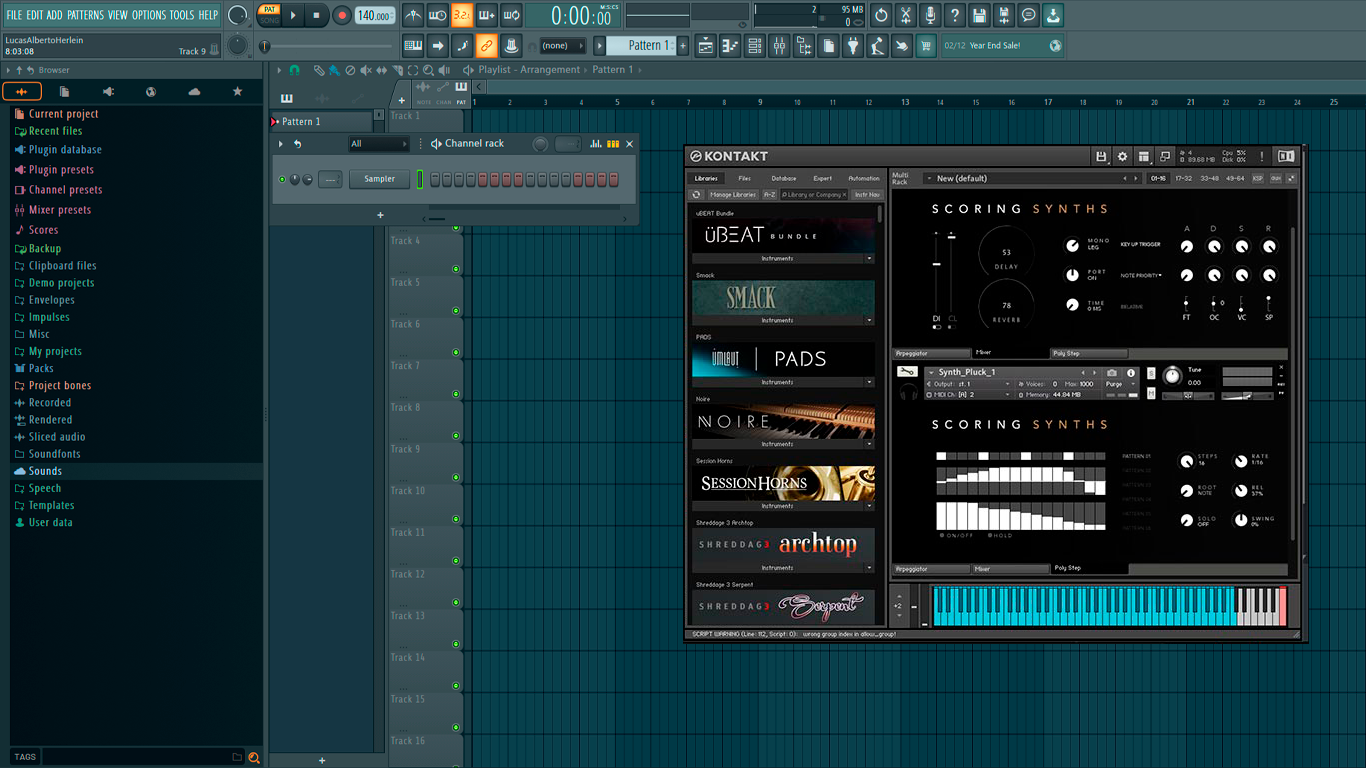
Task: Click the browser favorites star tab icon
Action: pos(237,92)
